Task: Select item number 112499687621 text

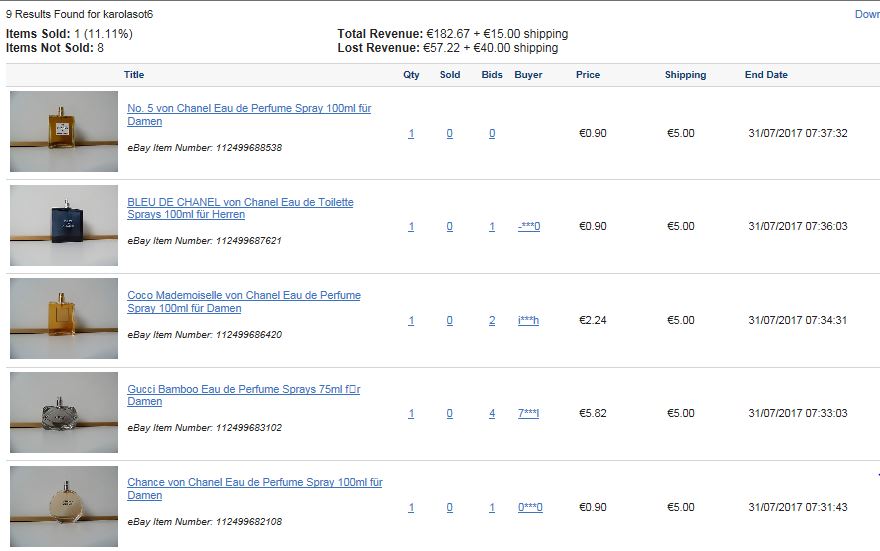Action: tap(249, 241)
